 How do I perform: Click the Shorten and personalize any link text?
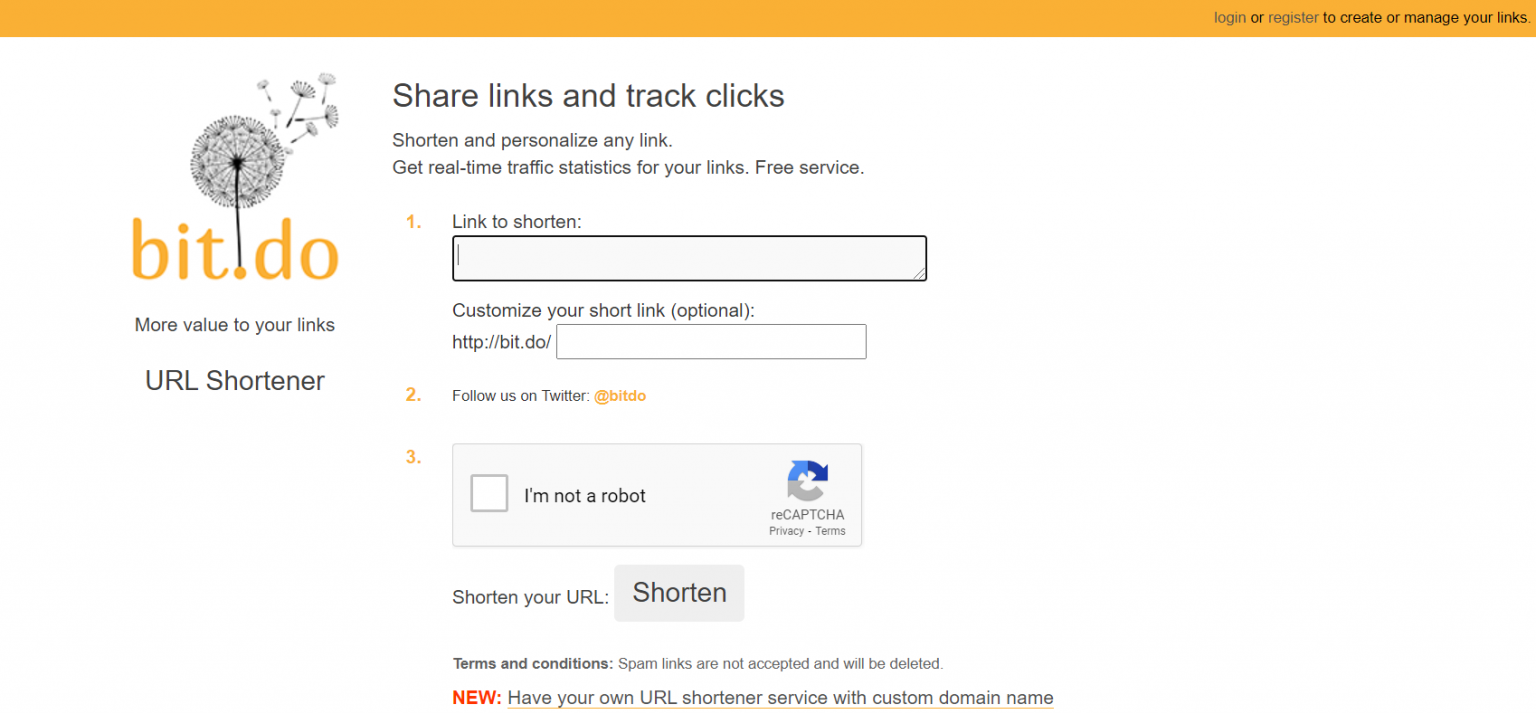[532, 140]
